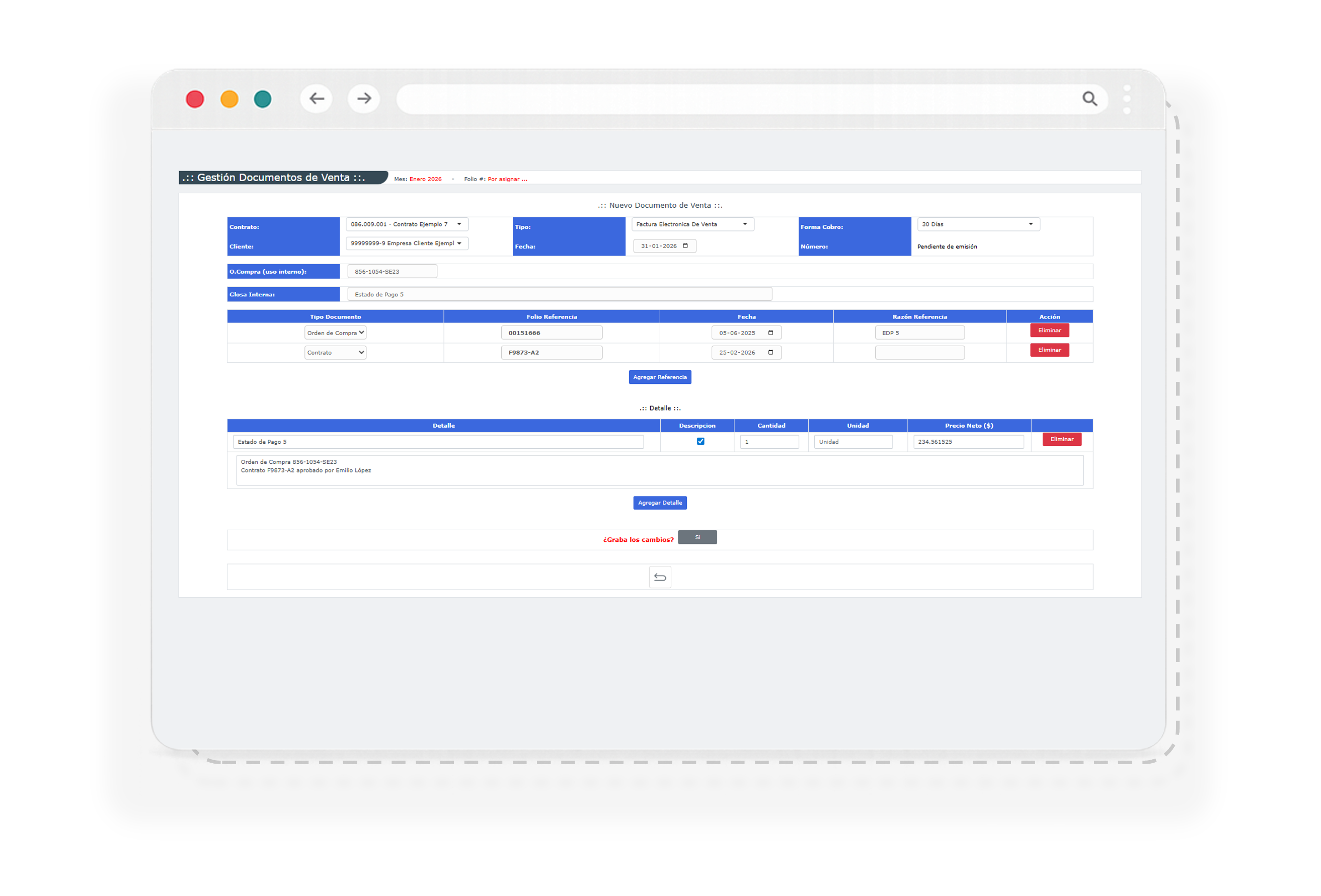Image resolution: width=1321 pixels, height=896 pixels.
Task: Select the Precio Neto field showing 234.561525
Action: click(x=968, y=442)
